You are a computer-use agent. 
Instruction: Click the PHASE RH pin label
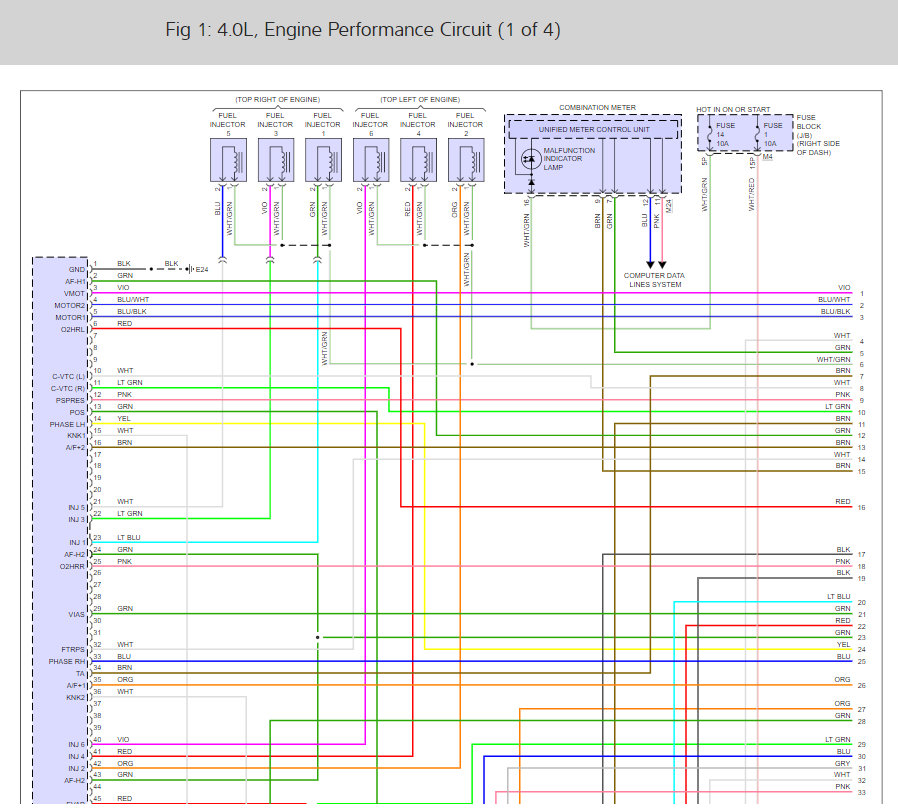click(67, 662)
